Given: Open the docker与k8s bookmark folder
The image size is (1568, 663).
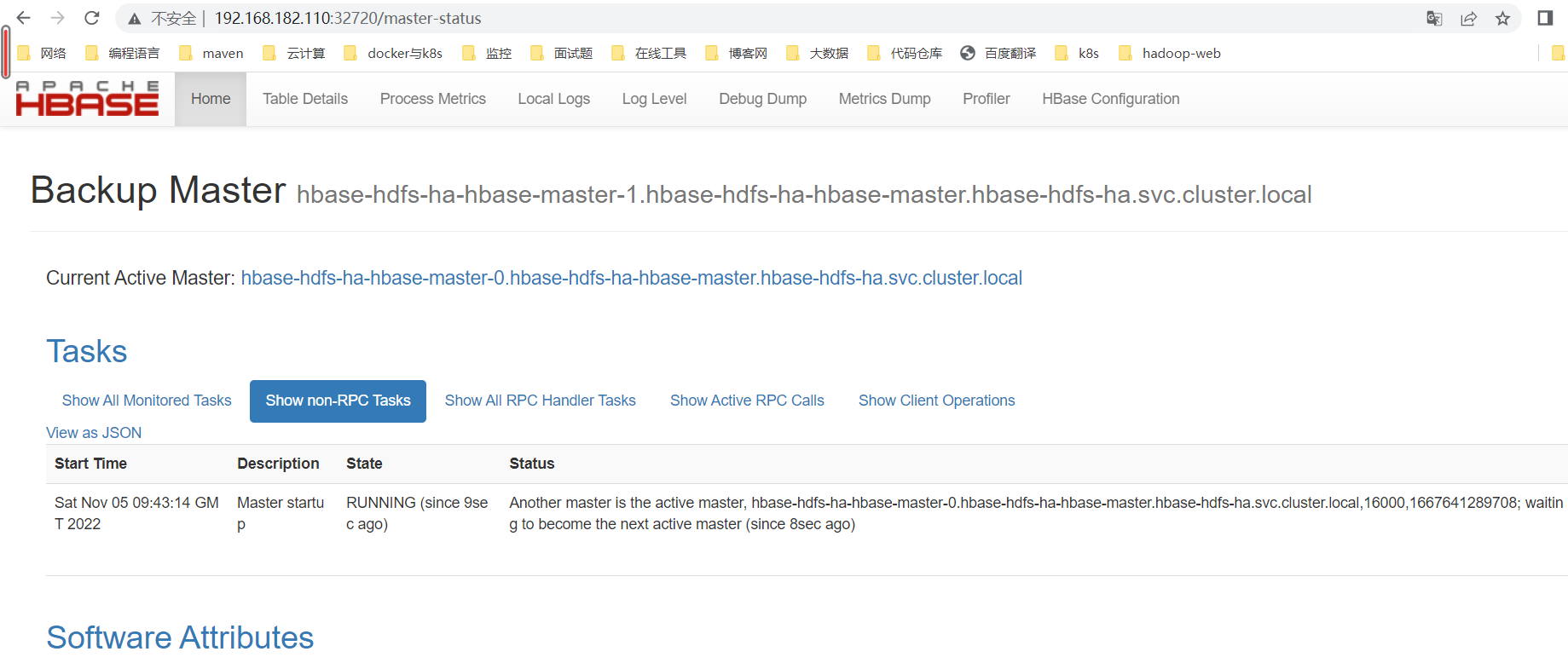Looking at the screenshot, I should (393, 53).
